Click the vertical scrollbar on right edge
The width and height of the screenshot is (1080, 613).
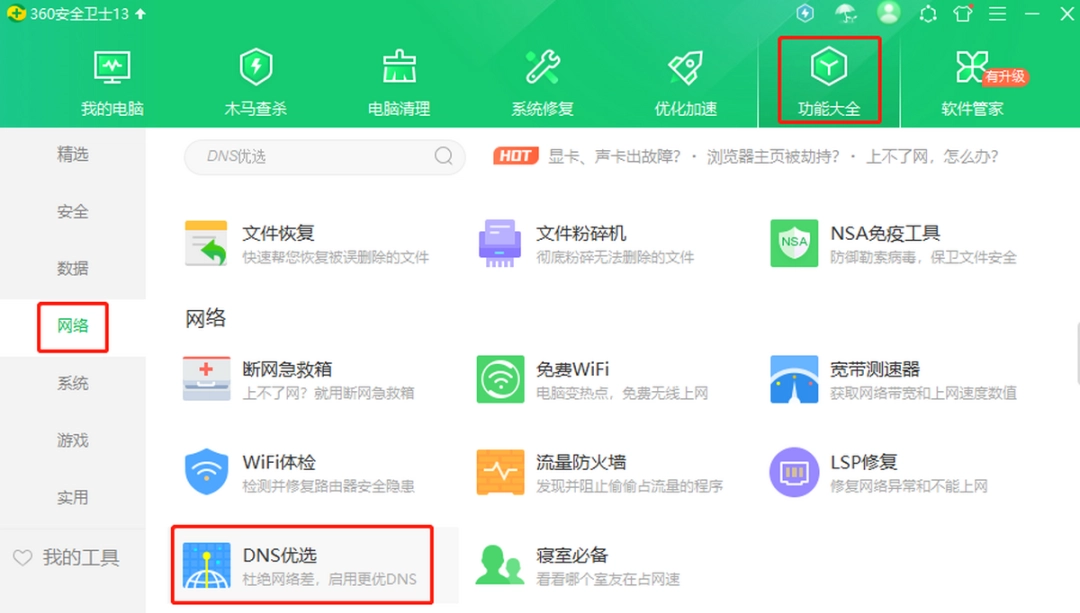tap(1076, 353)
